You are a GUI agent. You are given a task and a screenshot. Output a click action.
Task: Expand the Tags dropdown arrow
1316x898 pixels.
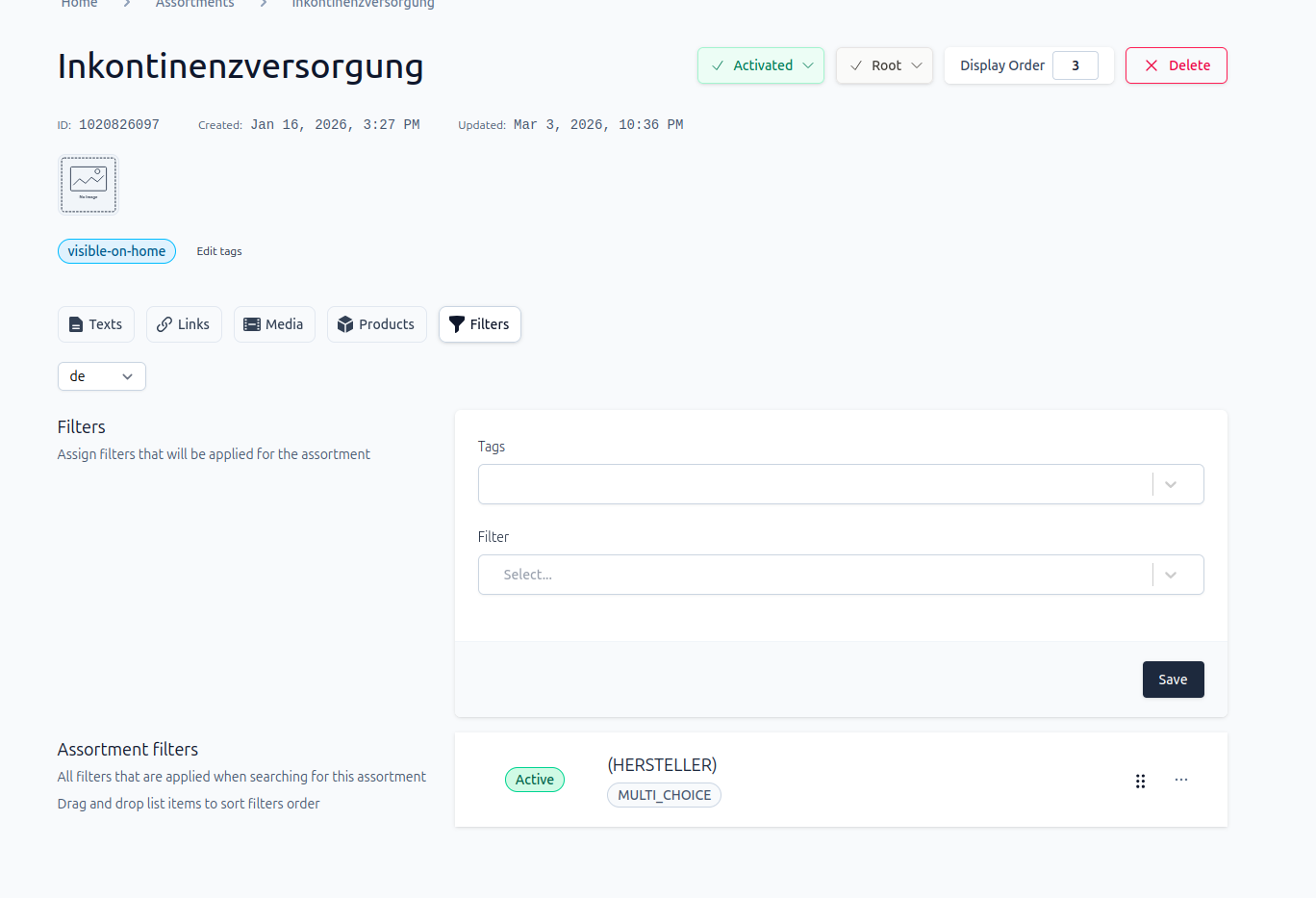pyautogui.click(x=1171, y=484)
